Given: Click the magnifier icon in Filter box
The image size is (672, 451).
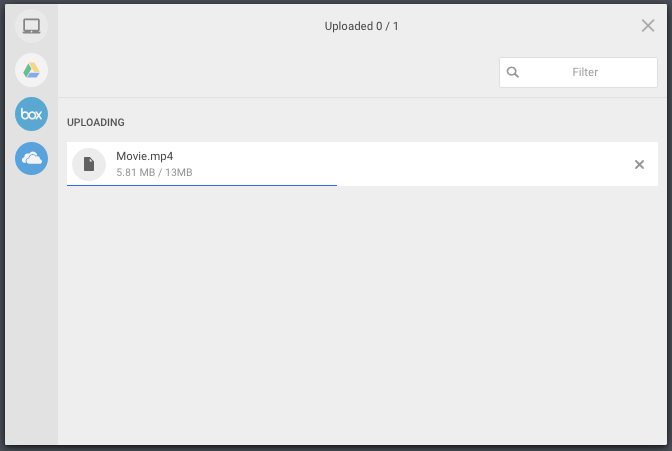Looking at the screenshot, I should pyautogui.click(x=513, y=72).
